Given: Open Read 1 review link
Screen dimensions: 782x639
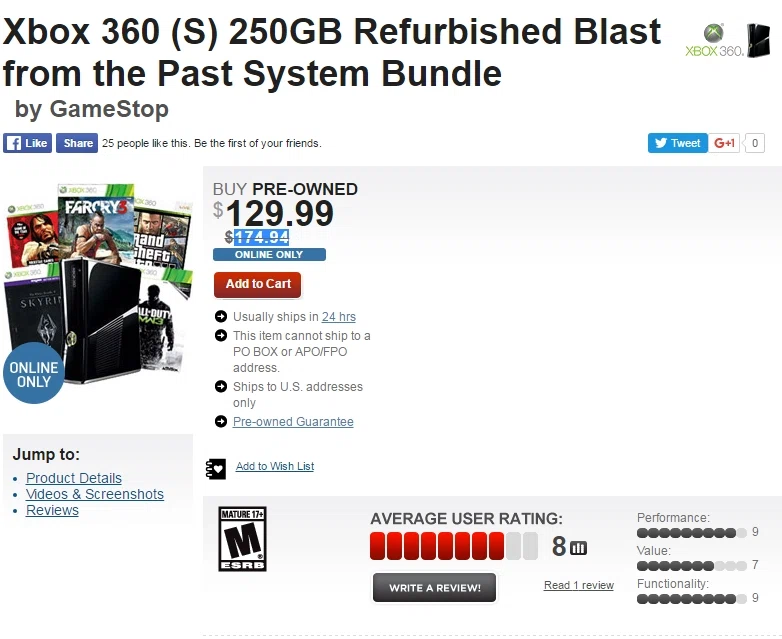Looking at the screenshot, I should point(579,585).
